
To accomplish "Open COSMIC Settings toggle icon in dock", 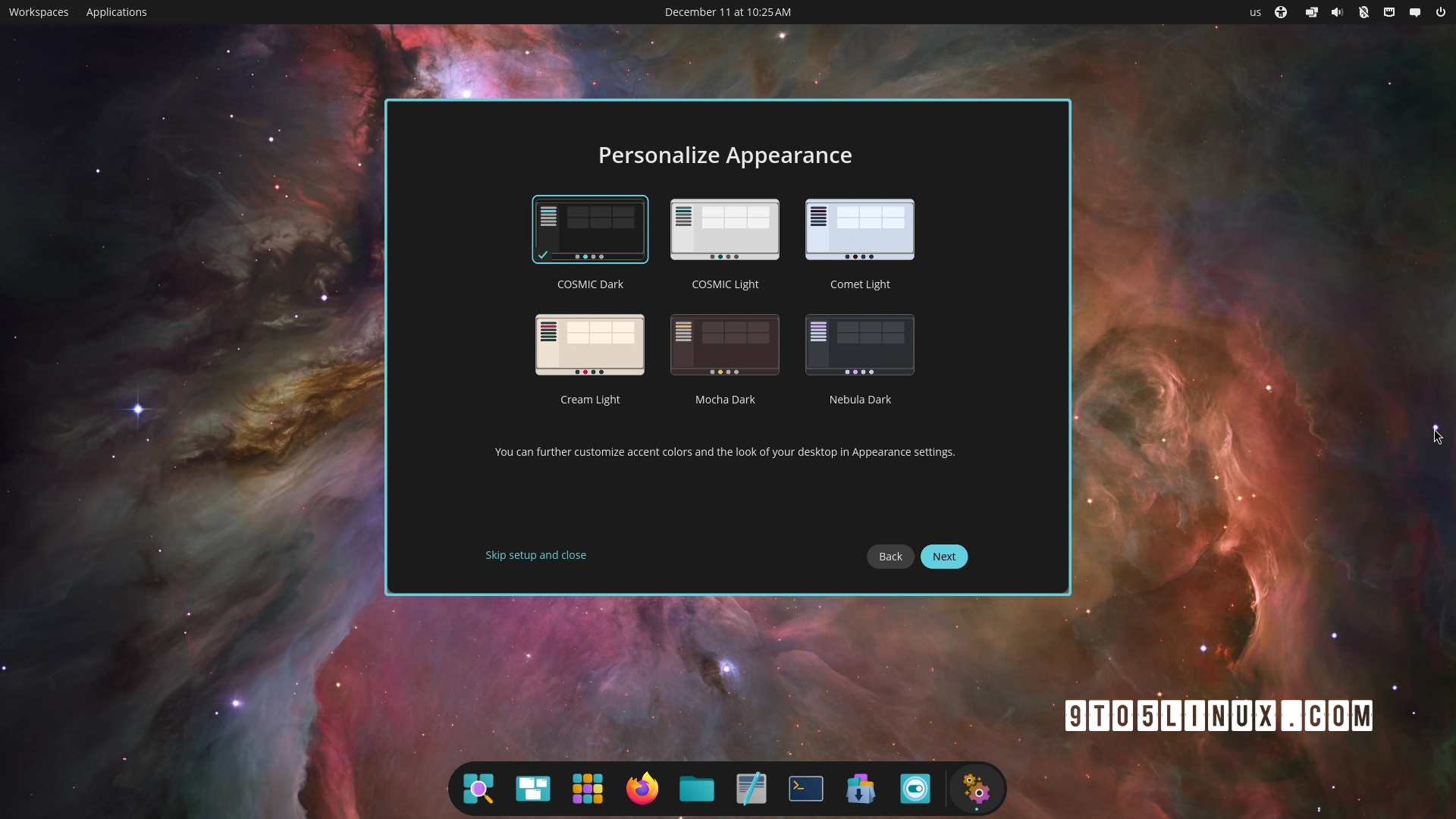I will tap(915, 789).
